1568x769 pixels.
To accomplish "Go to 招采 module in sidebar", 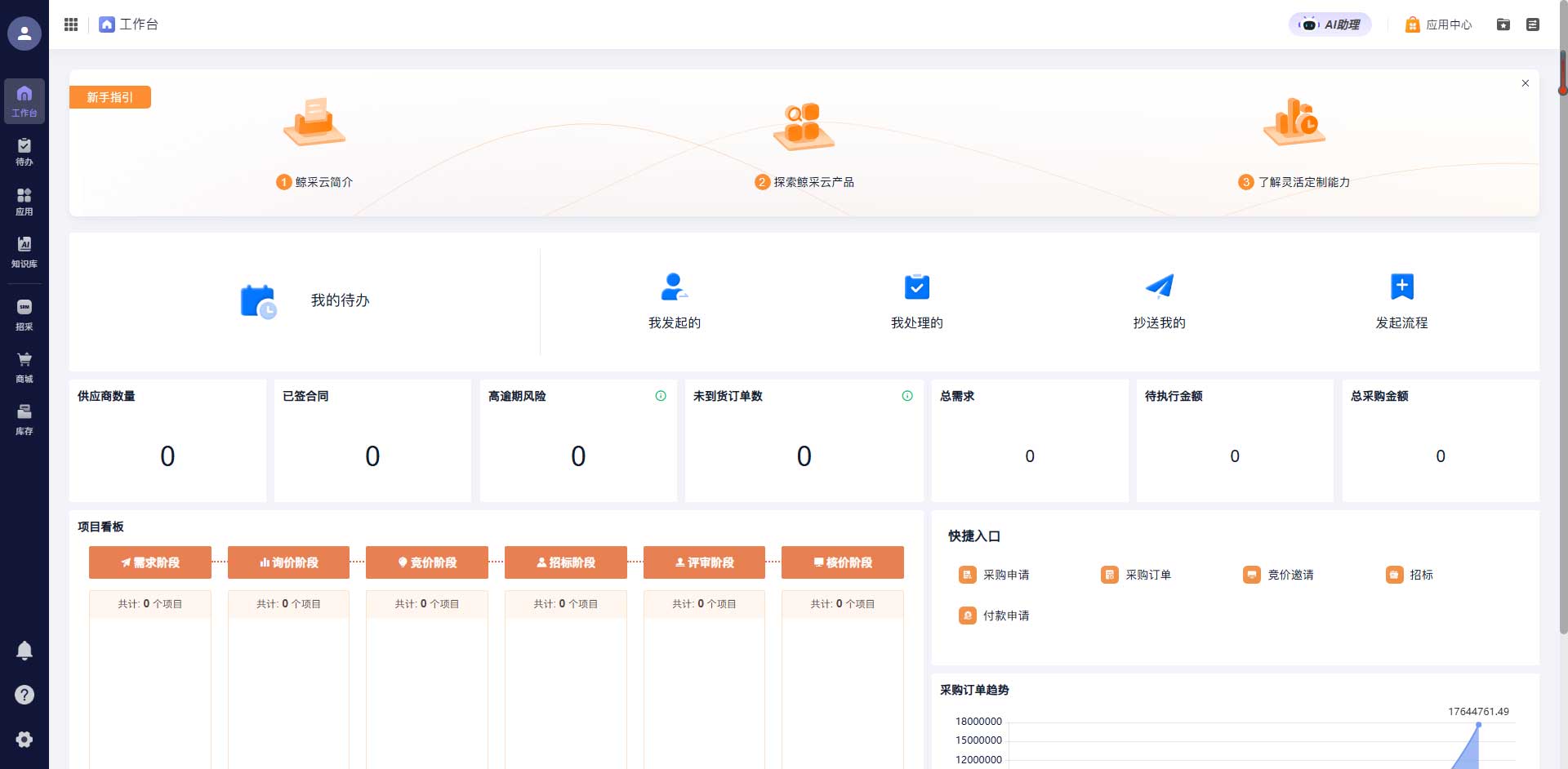I will (24, 314).
